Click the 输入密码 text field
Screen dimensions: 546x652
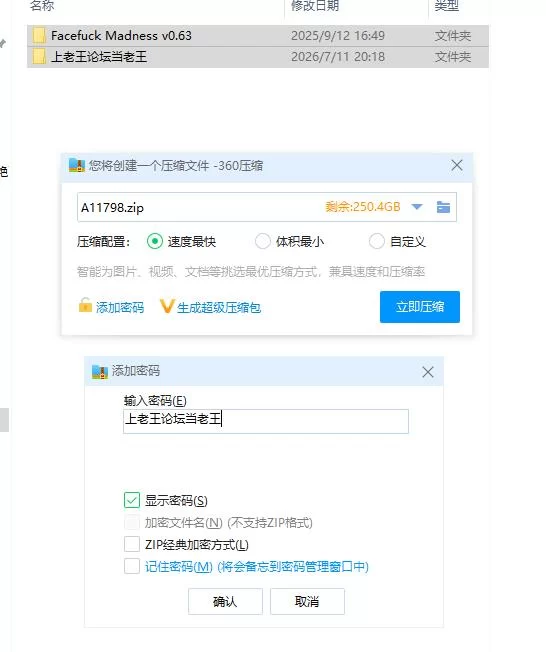tap(266, 421)
